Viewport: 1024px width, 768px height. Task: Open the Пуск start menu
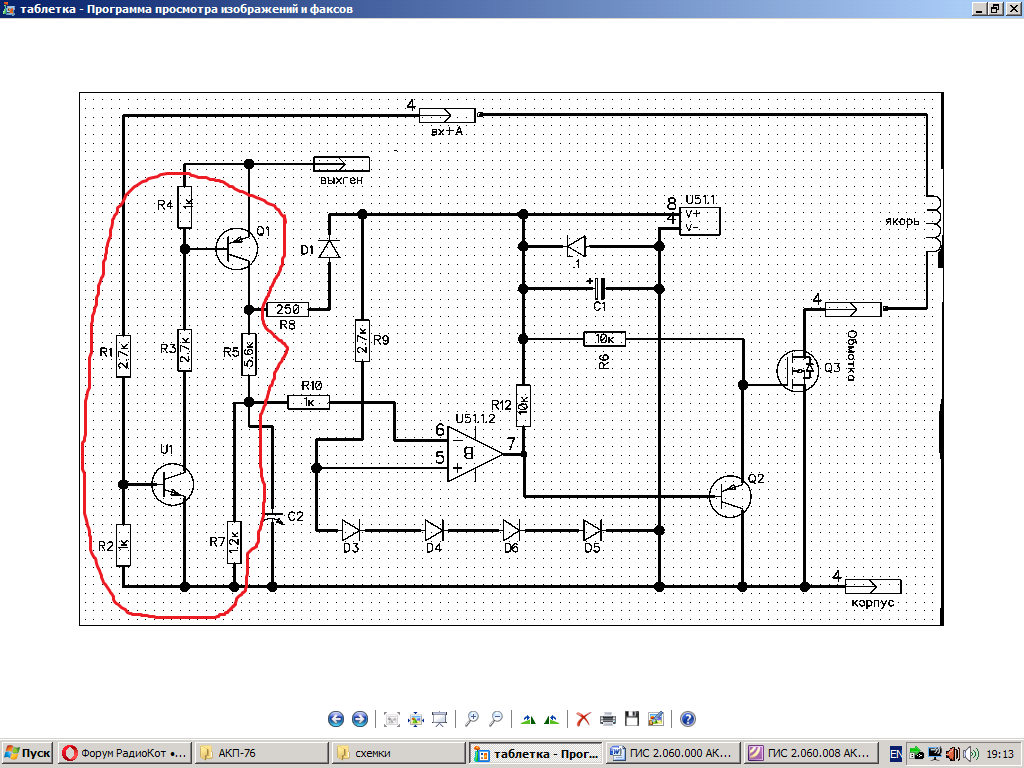coord(28,753)
